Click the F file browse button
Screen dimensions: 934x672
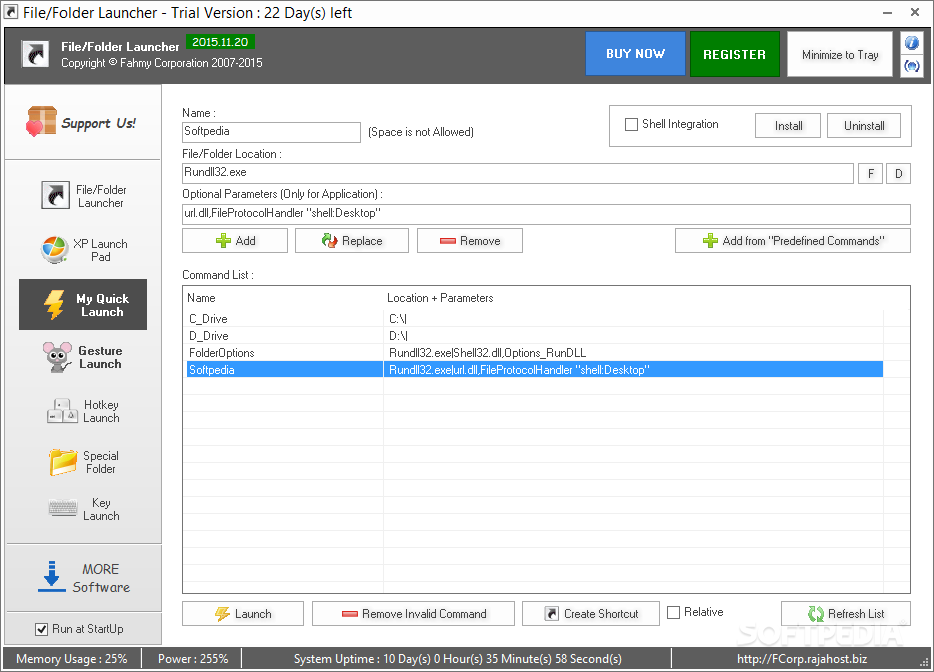click(870, 174)
